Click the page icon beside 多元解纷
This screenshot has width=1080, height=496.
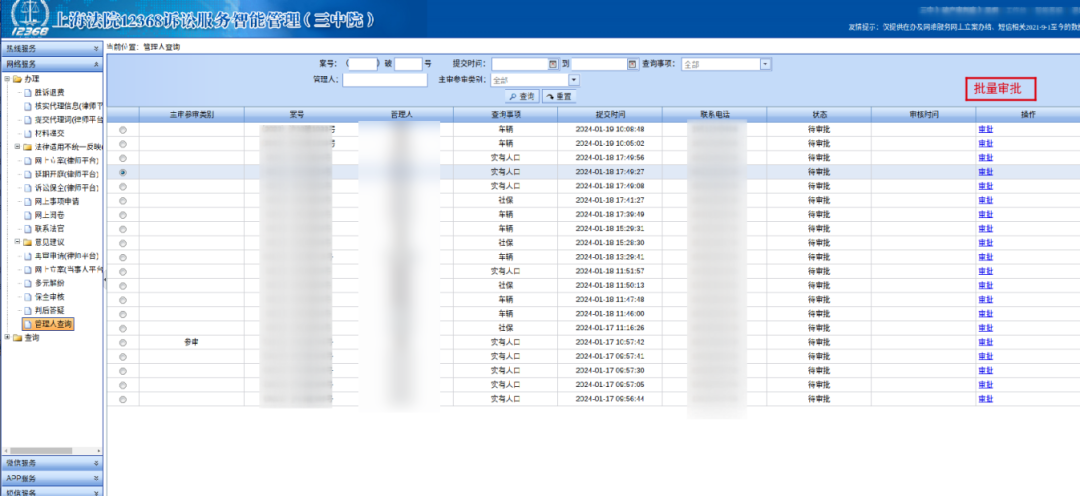click(x=28, y=283)
